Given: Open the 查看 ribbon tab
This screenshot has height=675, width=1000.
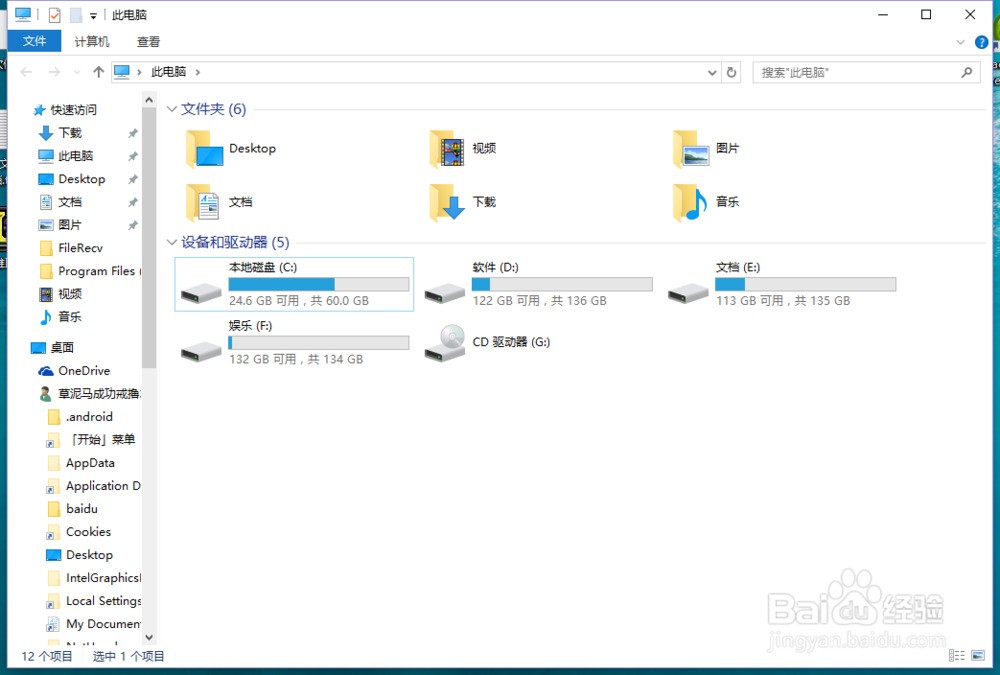Looking at the screenshot, I should 148,41.
